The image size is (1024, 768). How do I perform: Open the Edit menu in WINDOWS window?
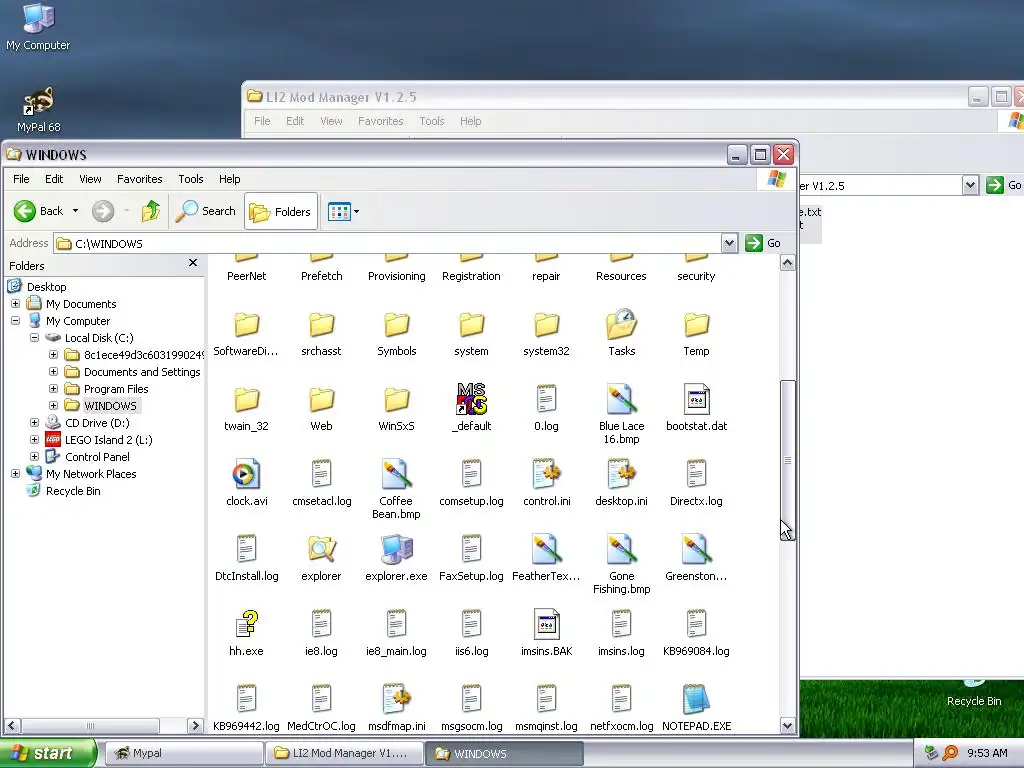coord(54,179)
